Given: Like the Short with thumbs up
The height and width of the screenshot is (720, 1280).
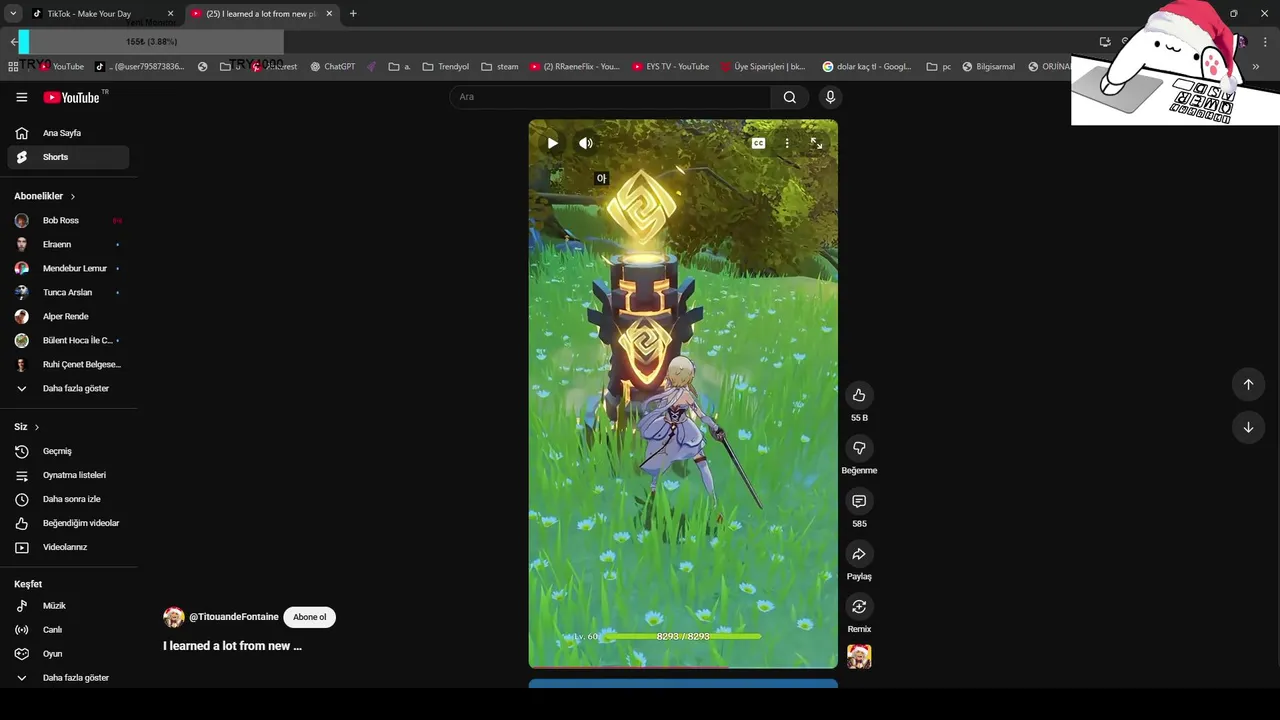Looking at the screenshot, I should click(859, 395).
